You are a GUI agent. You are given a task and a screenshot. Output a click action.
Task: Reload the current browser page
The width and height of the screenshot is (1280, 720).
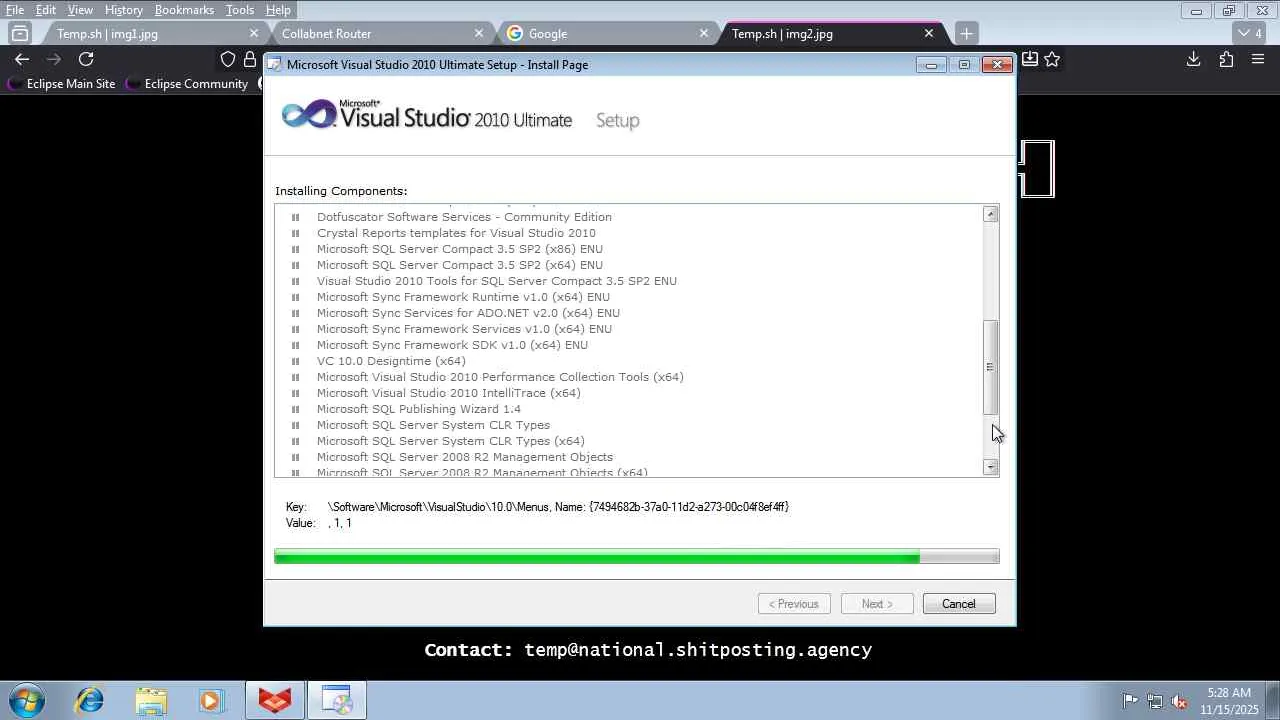[86, 59]
